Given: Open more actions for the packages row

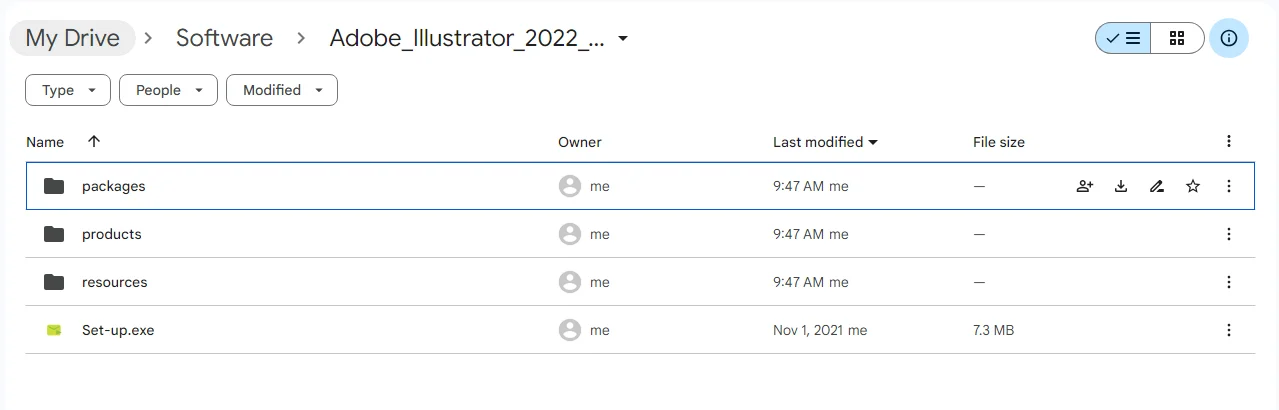Looking at the screenshot, I should (1229, 186).
